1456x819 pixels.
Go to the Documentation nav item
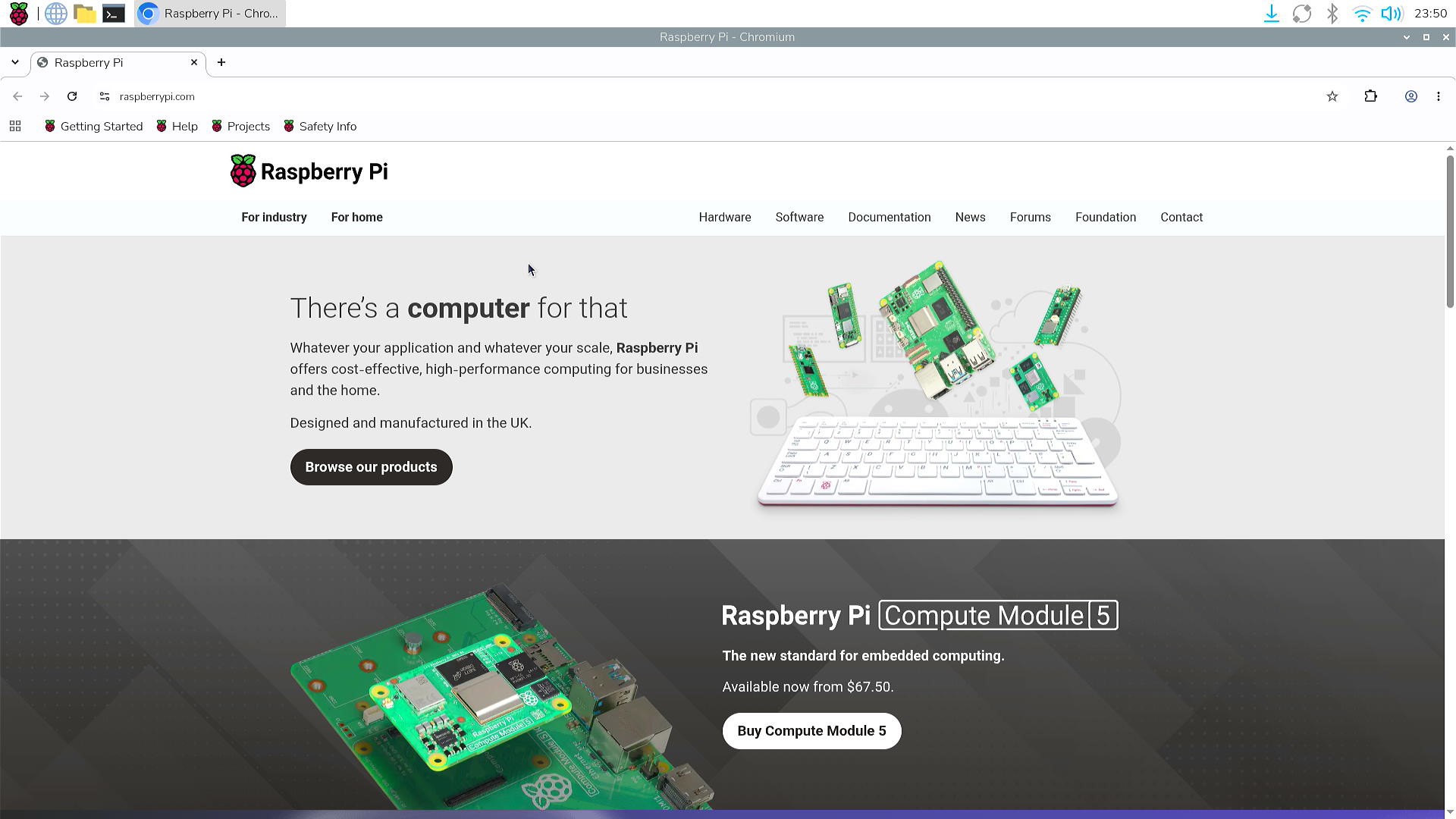click(x=890, y=218)
